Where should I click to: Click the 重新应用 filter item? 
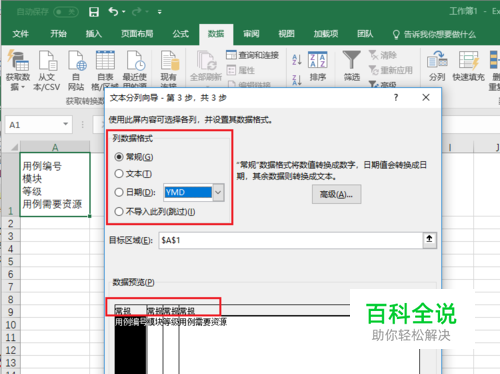(x=391, y=70)
